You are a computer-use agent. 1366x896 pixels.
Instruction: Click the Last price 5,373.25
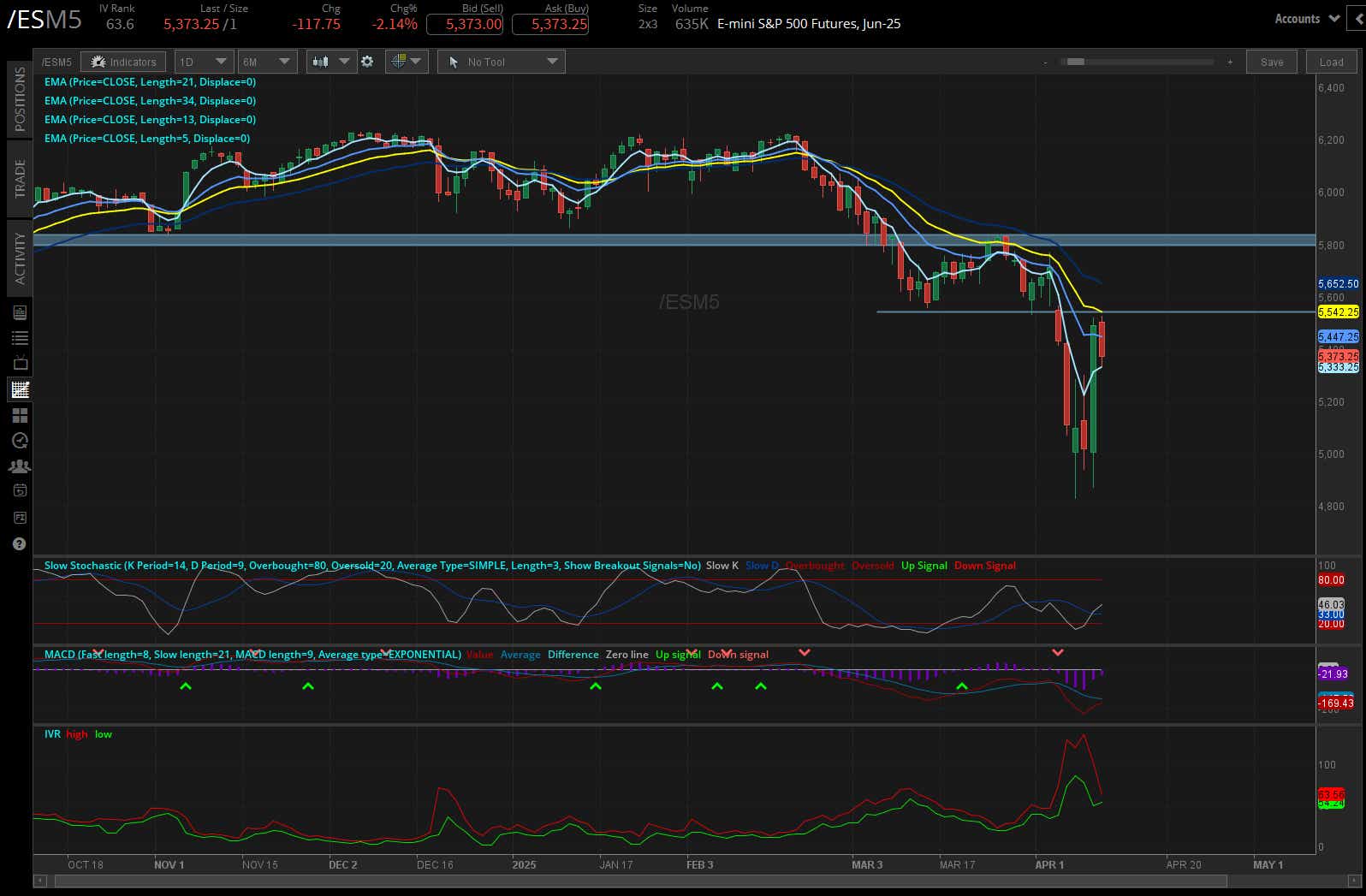(x=192, y=24)
